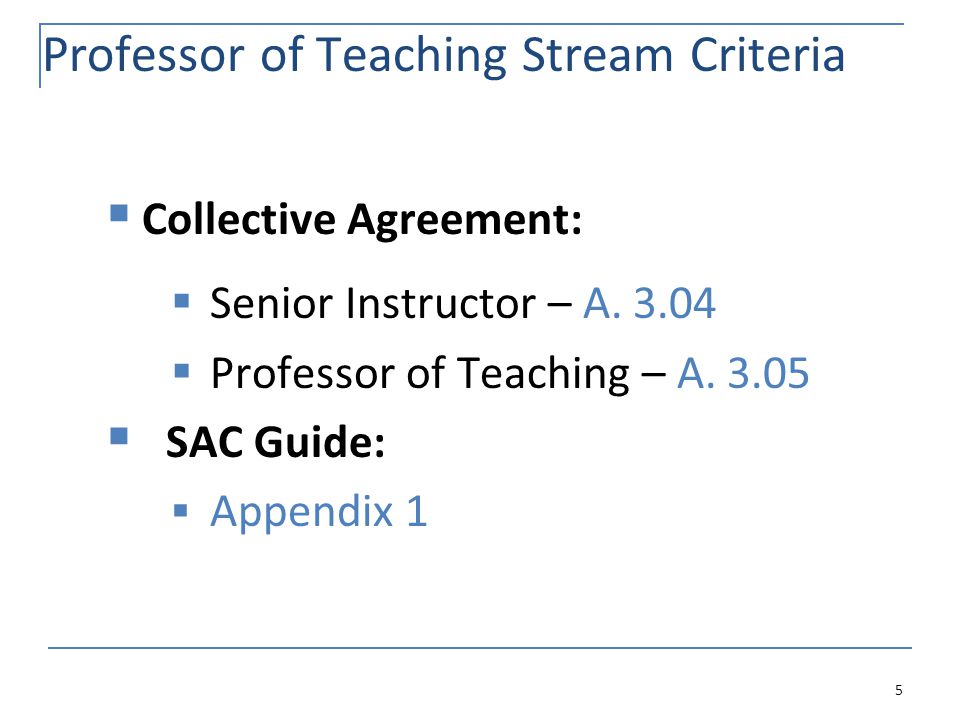Click the bullet marker before Appendix 1
This screenshot has height=720, width=960.
click(181, 510)
